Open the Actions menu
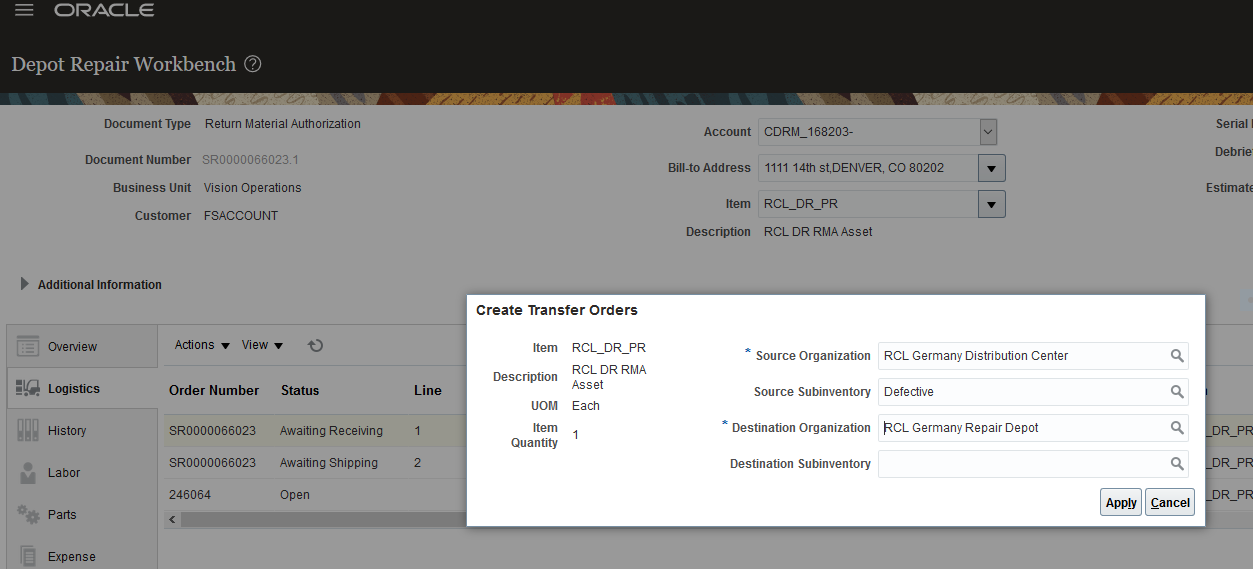Viewport: 1253px width, 569px height. (202, 345)
